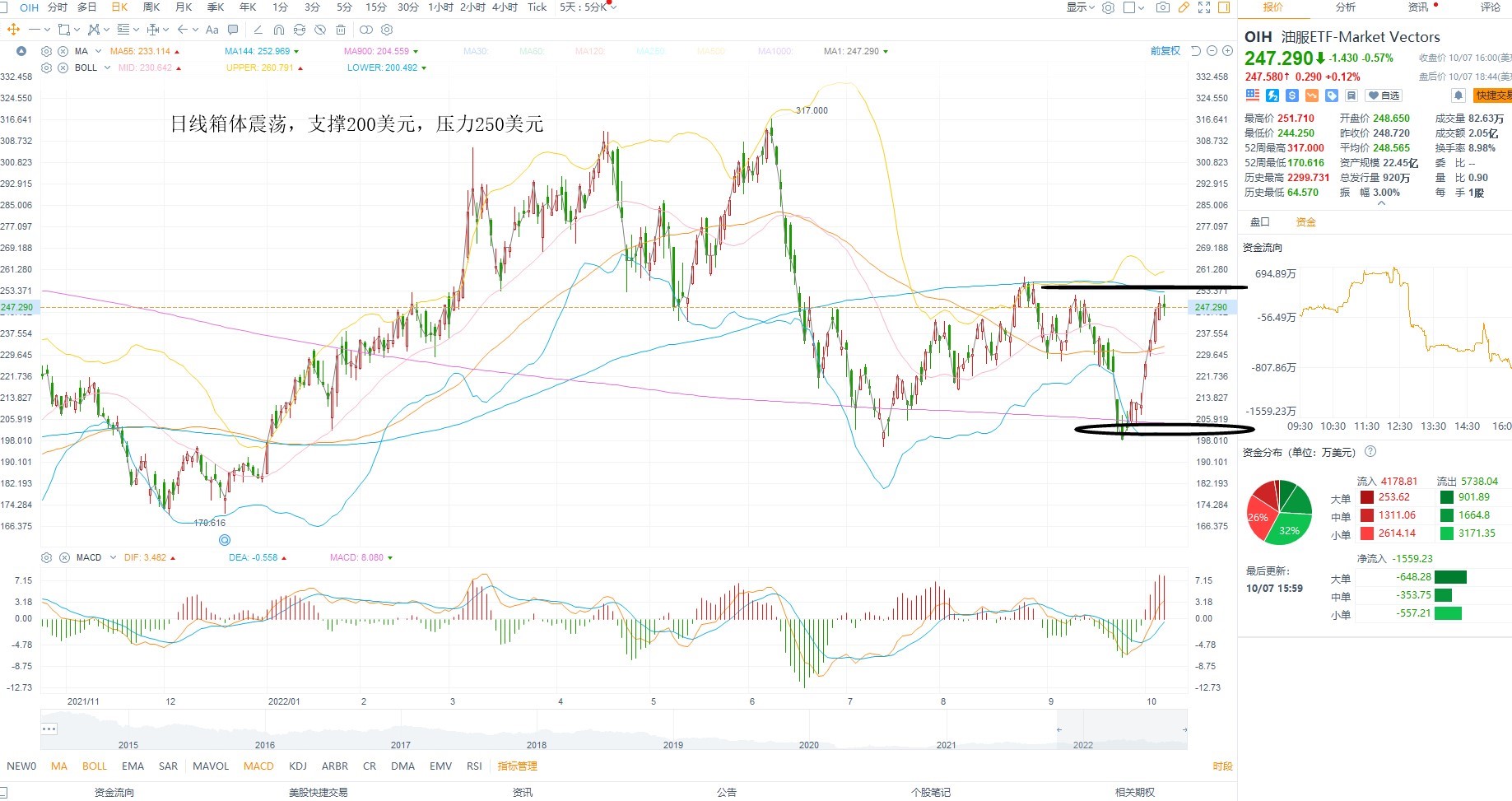The width and height of the screenshot is (1512, 801).
Task: Activate the orange pencil drawing tool
Action: [x=1184, y=7]
